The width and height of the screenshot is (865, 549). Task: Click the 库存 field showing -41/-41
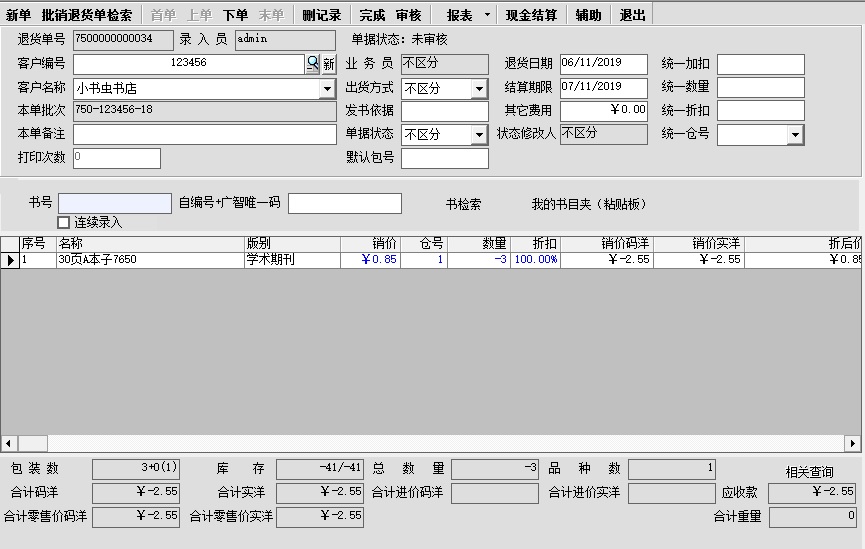click(320, 470)
